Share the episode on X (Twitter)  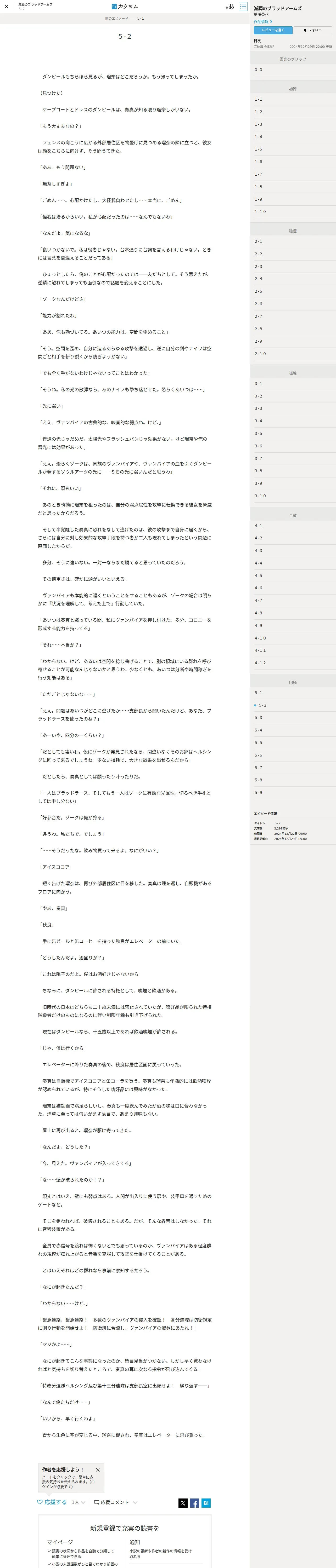tap(183, 1503)
